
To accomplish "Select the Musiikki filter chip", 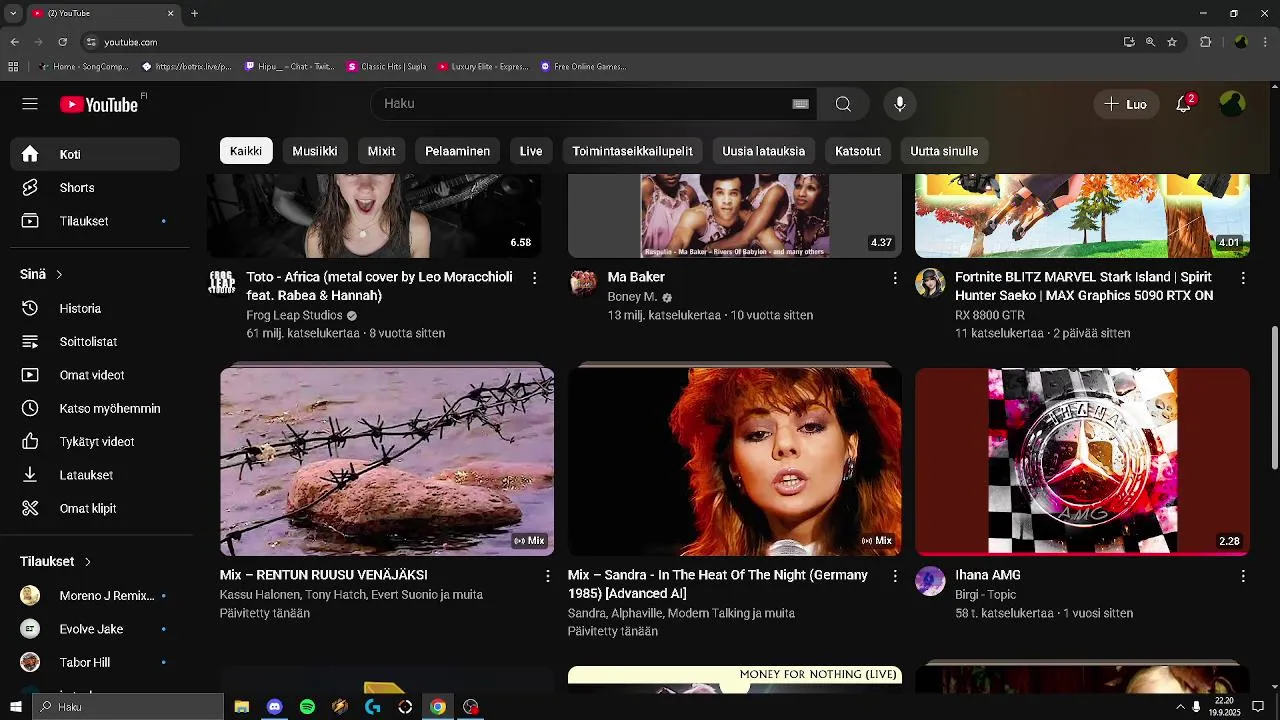I will click(315, 151).
